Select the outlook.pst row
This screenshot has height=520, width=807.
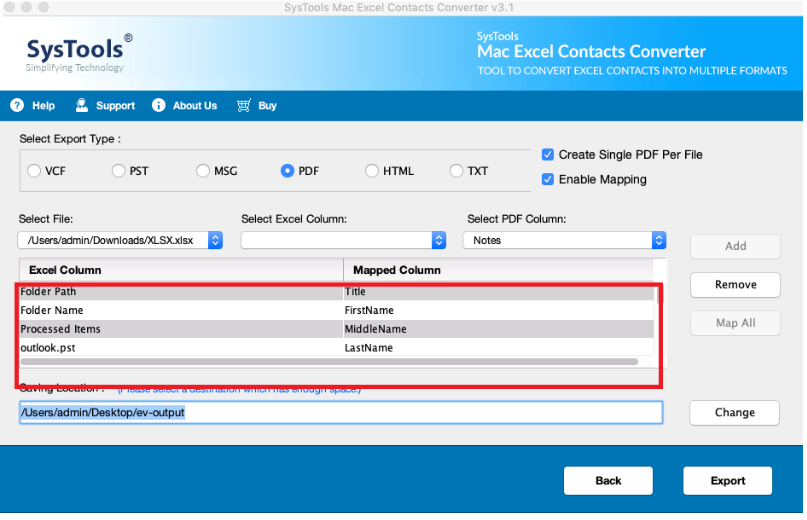pos(337,348)
